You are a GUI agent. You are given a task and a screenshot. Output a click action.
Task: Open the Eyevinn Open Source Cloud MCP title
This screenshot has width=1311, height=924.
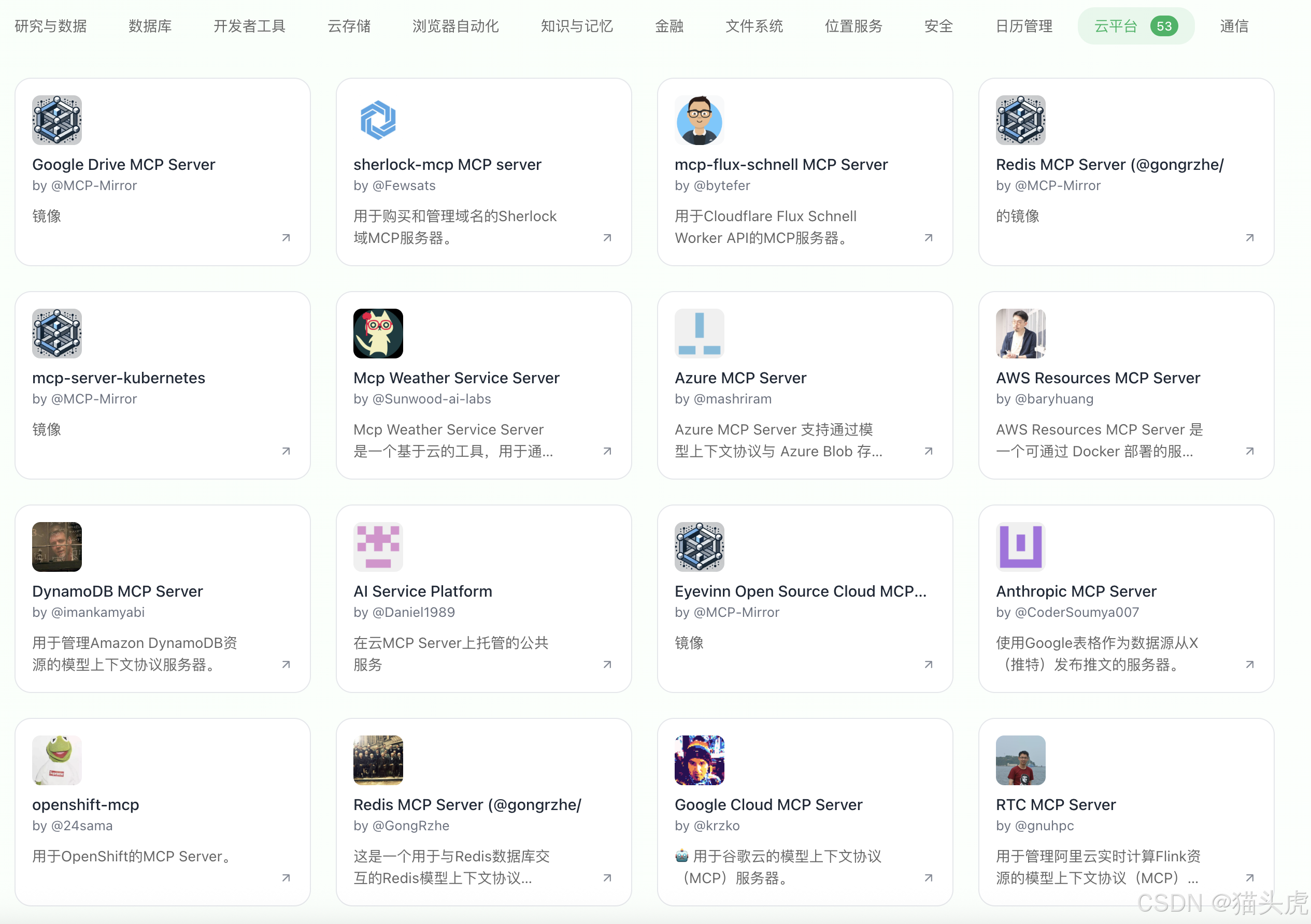point(800,591)
